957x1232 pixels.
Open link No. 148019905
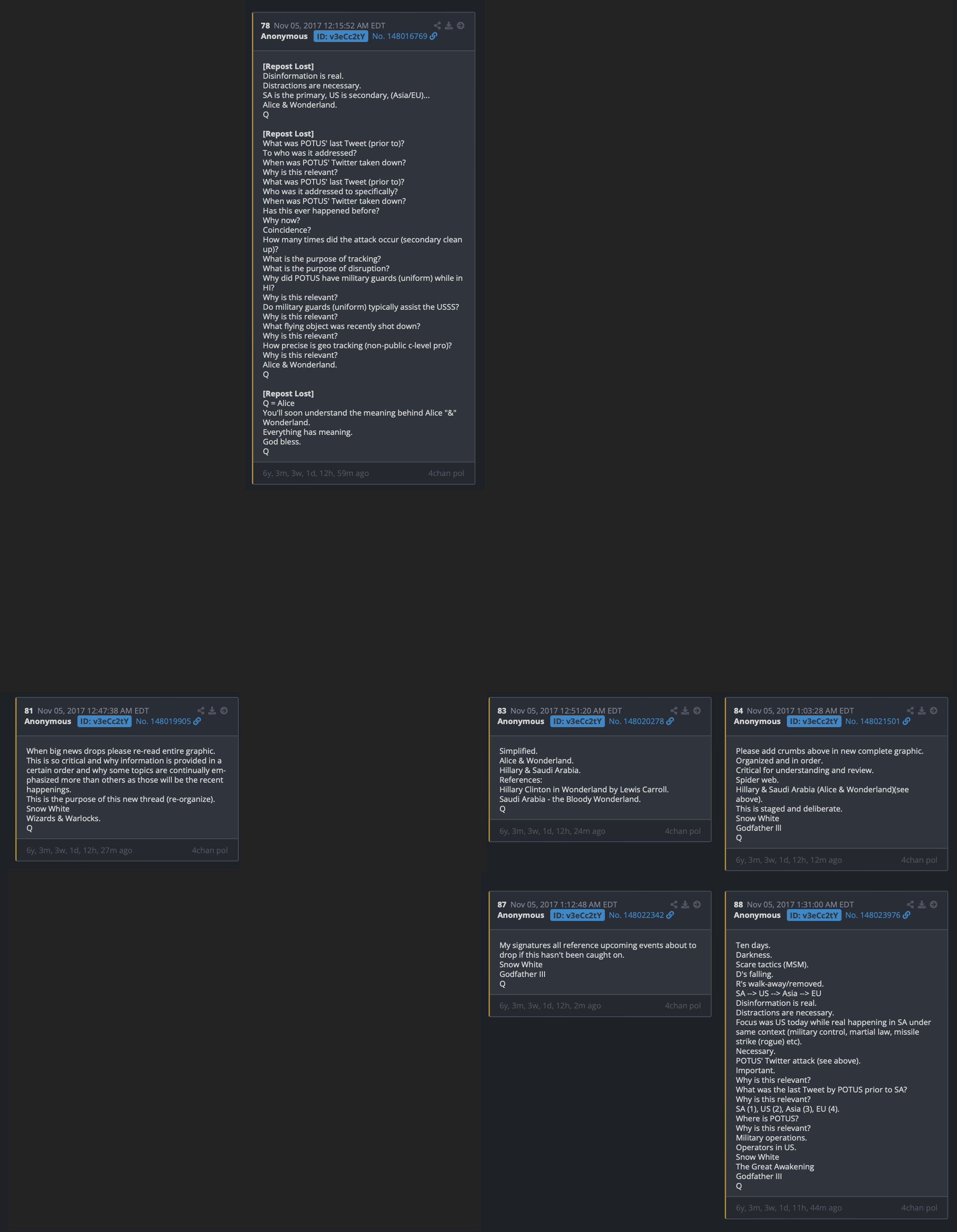(164, 721)
